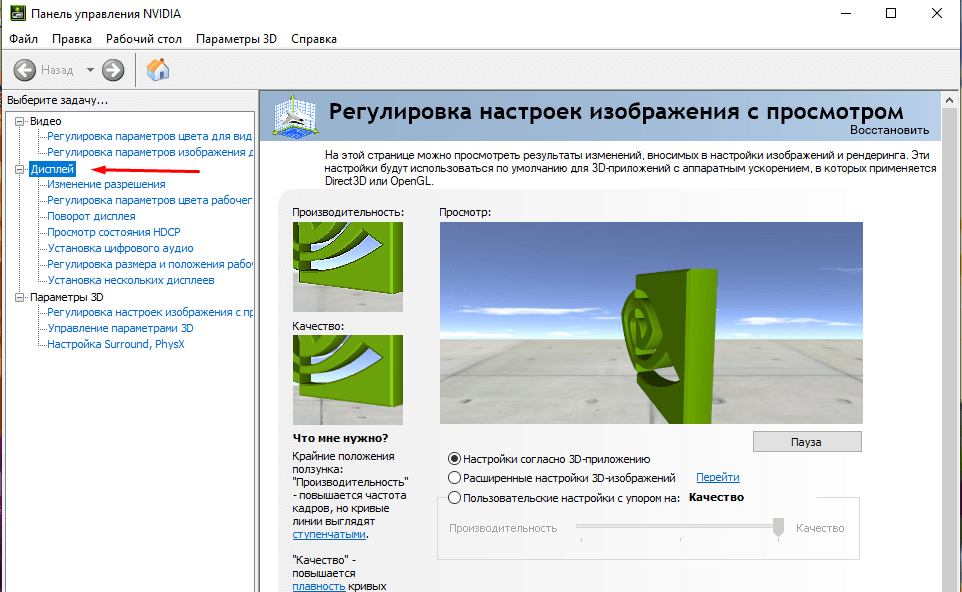
Task: Select 'Пользовательские настройки с упором на' option
Action: (x=455, y=497)
